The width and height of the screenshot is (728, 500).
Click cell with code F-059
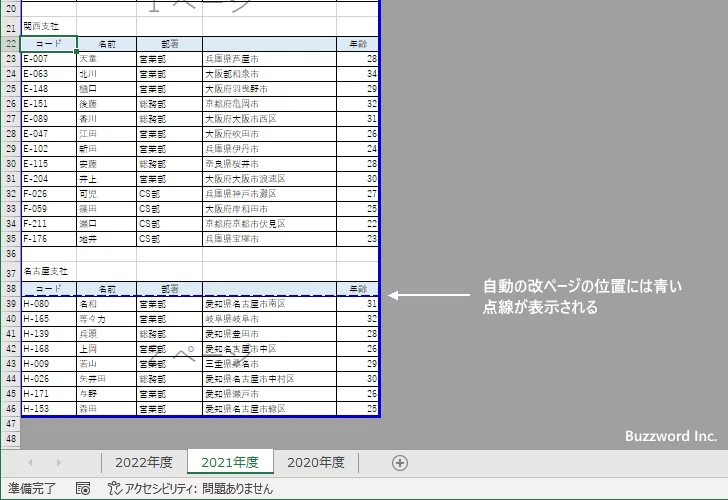coord(49,209)
